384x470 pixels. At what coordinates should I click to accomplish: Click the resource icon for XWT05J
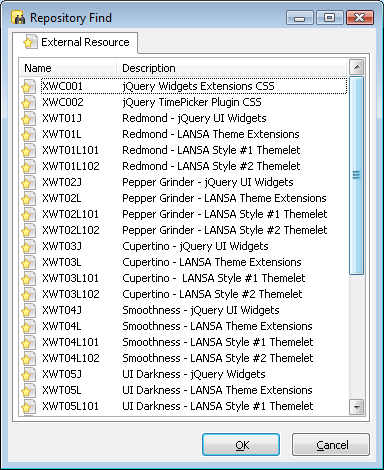pos(28,374)
